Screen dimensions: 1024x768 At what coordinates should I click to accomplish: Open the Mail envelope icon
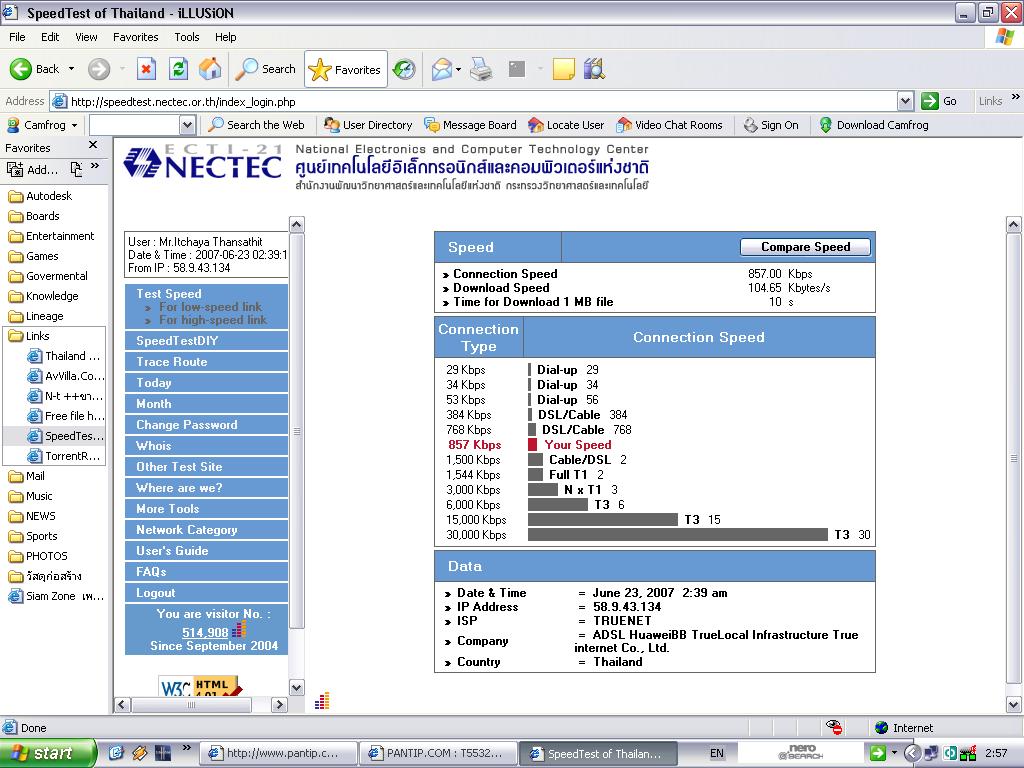(x=442, y=69)
